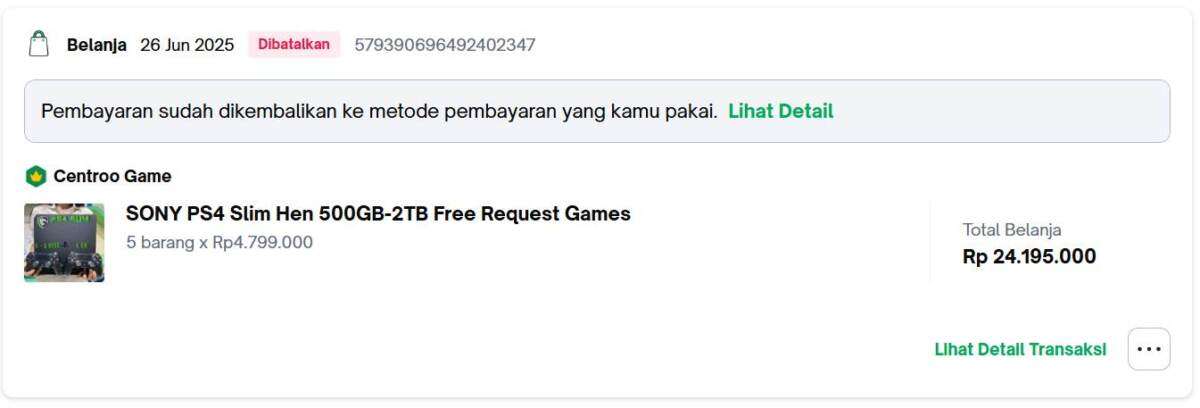The image size is (1200, 408).
Task: Click Lihat Detail in the refund notice
Action: pos(780,111)
